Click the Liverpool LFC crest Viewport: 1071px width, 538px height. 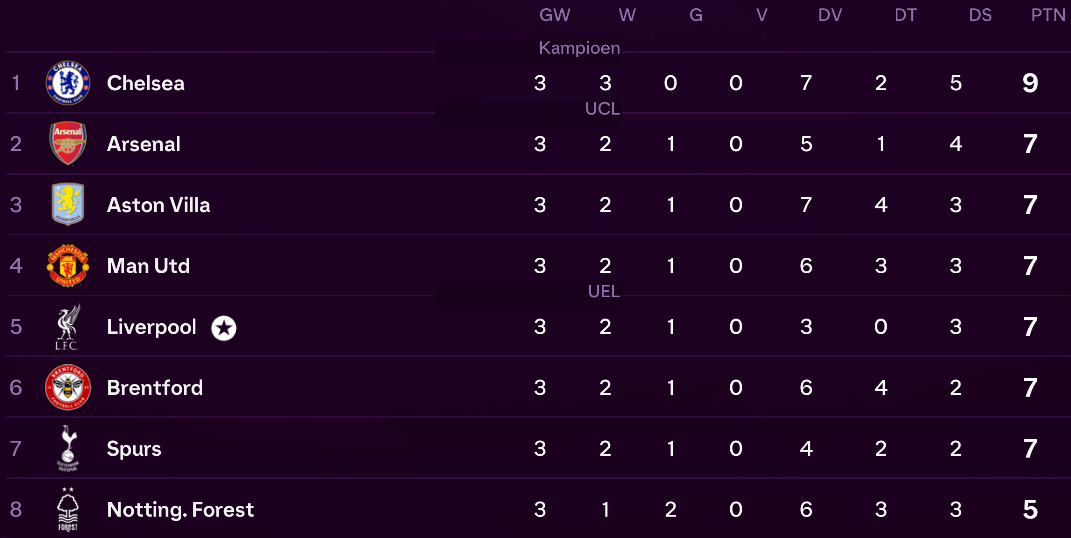click(x=68, y=327)
